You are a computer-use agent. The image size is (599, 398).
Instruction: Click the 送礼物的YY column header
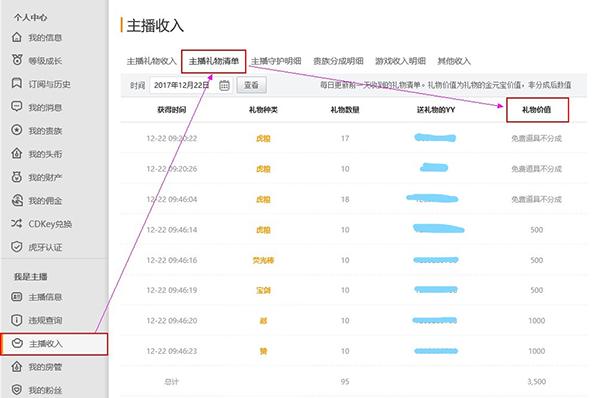point(436,110)
